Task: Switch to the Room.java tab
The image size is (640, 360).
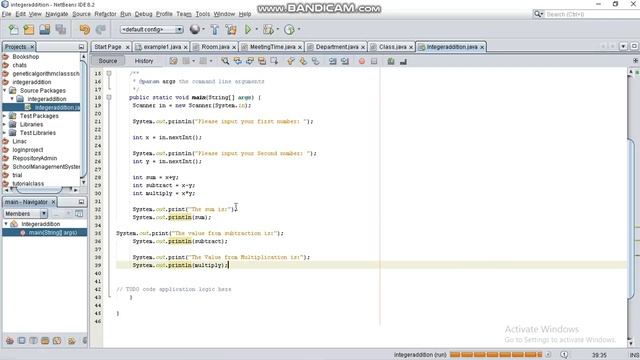Action: tap(215, 47)
